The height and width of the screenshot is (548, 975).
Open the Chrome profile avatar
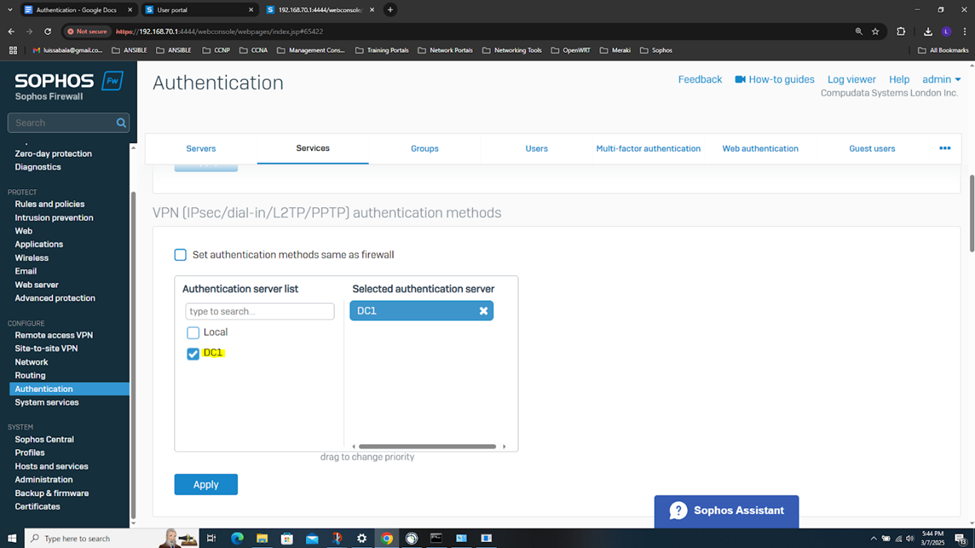point(946,31)
